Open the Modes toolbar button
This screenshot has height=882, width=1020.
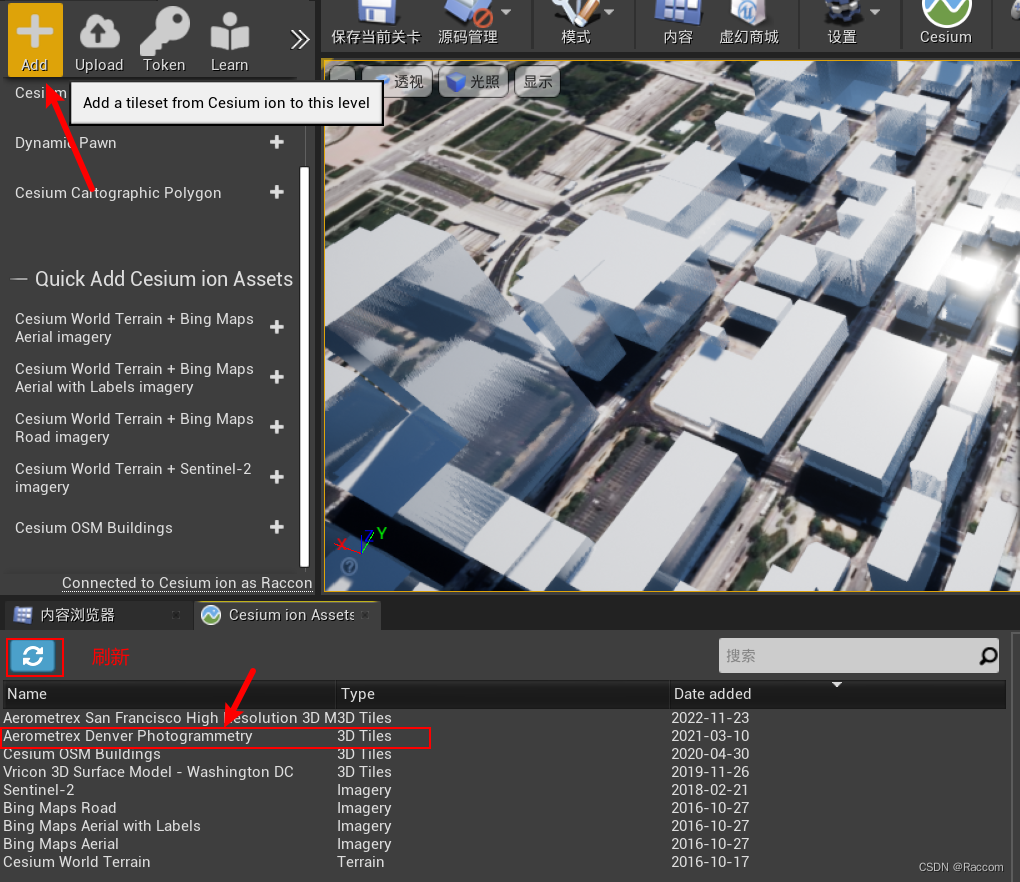coord(576,24)
